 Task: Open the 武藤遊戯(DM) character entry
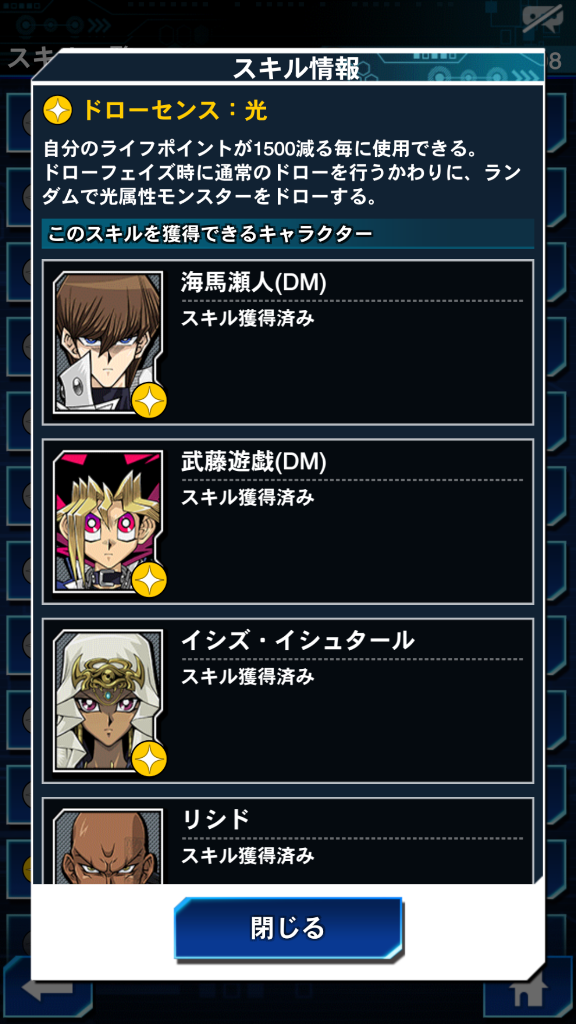pos(288,521)
